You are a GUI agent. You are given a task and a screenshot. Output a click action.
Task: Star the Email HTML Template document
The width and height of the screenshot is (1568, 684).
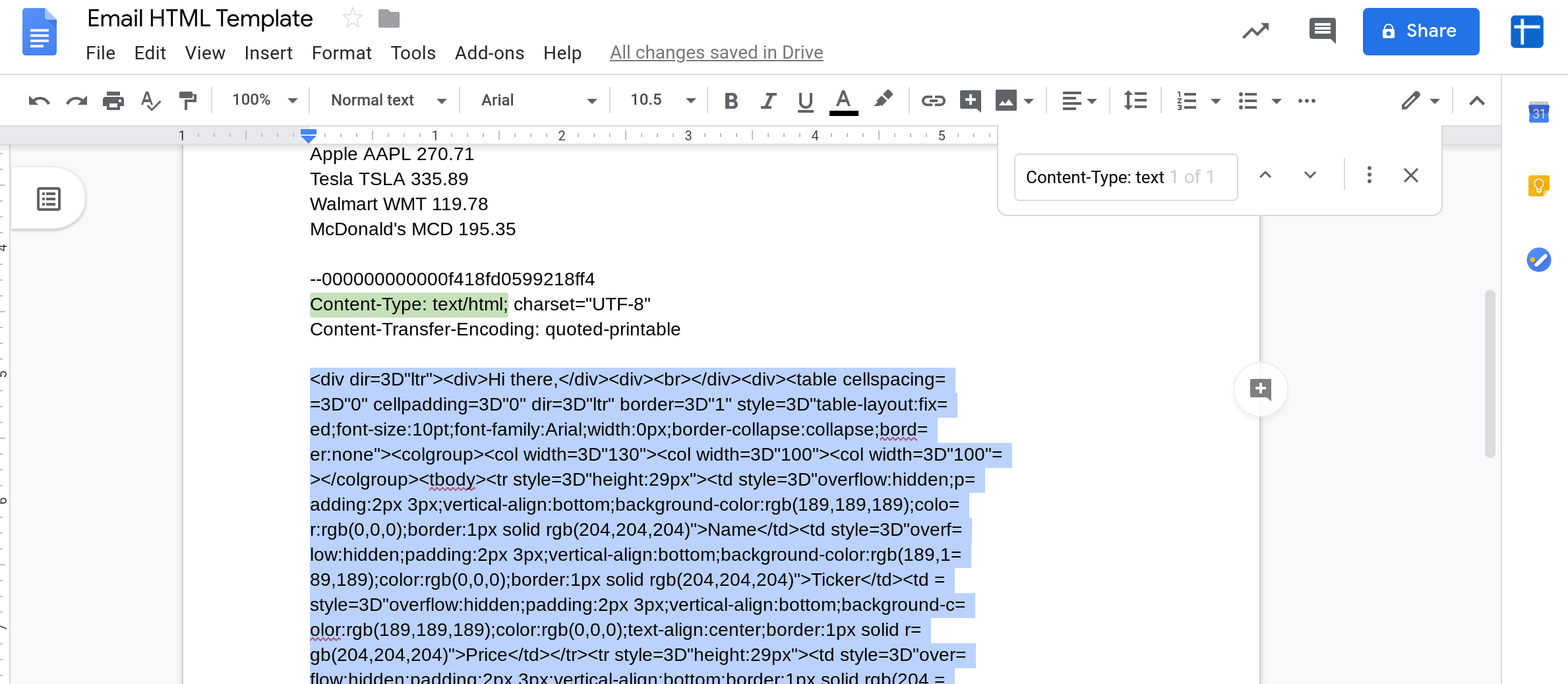(x=352, y=18)
